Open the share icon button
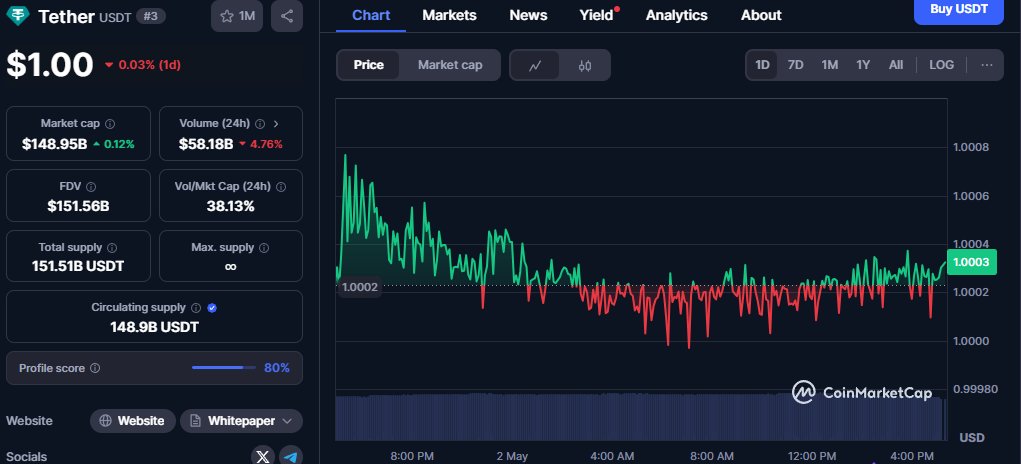Viewport: 1021px width, 464px height. (287, 16)
